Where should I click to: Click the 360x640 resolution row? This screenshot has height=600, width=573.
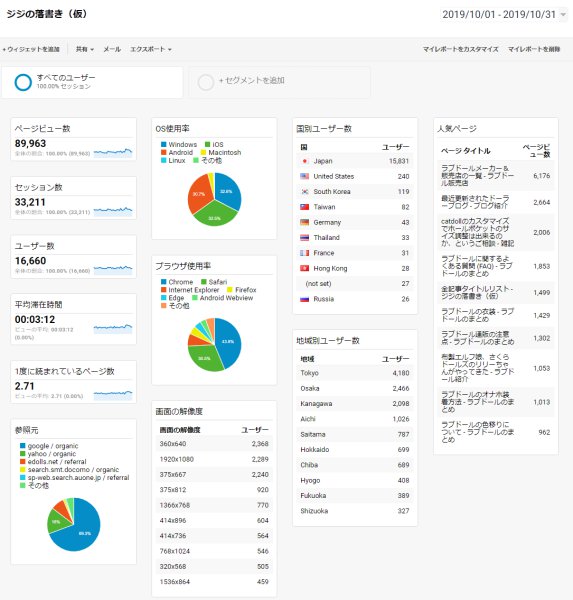coord(214,444)
